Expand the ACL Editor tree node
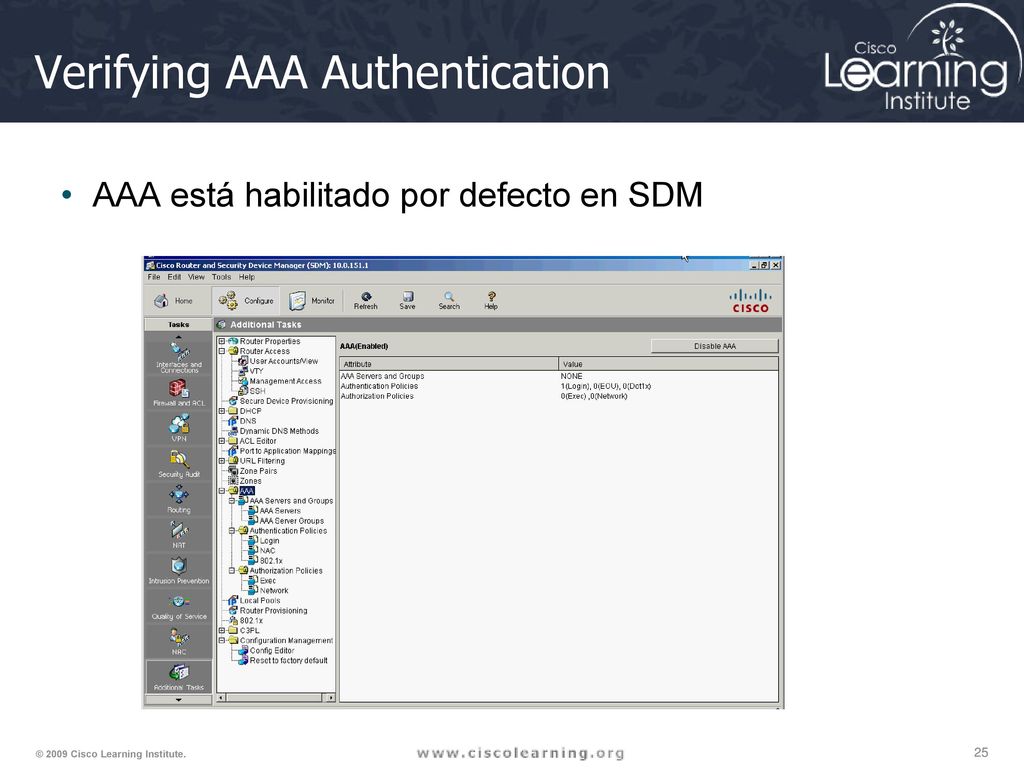1024x768 pixels. coord(222,441)
